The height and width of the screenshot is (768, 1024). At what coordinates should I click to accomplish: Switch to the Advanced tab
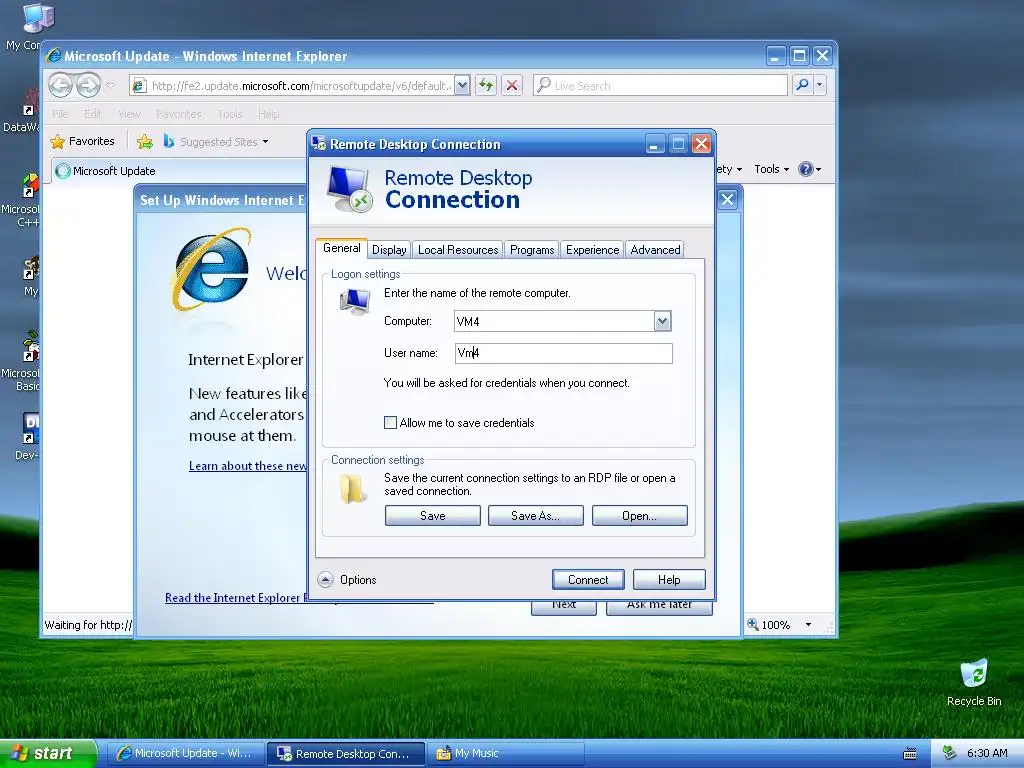pyautogui.click(x=655, y=249)
